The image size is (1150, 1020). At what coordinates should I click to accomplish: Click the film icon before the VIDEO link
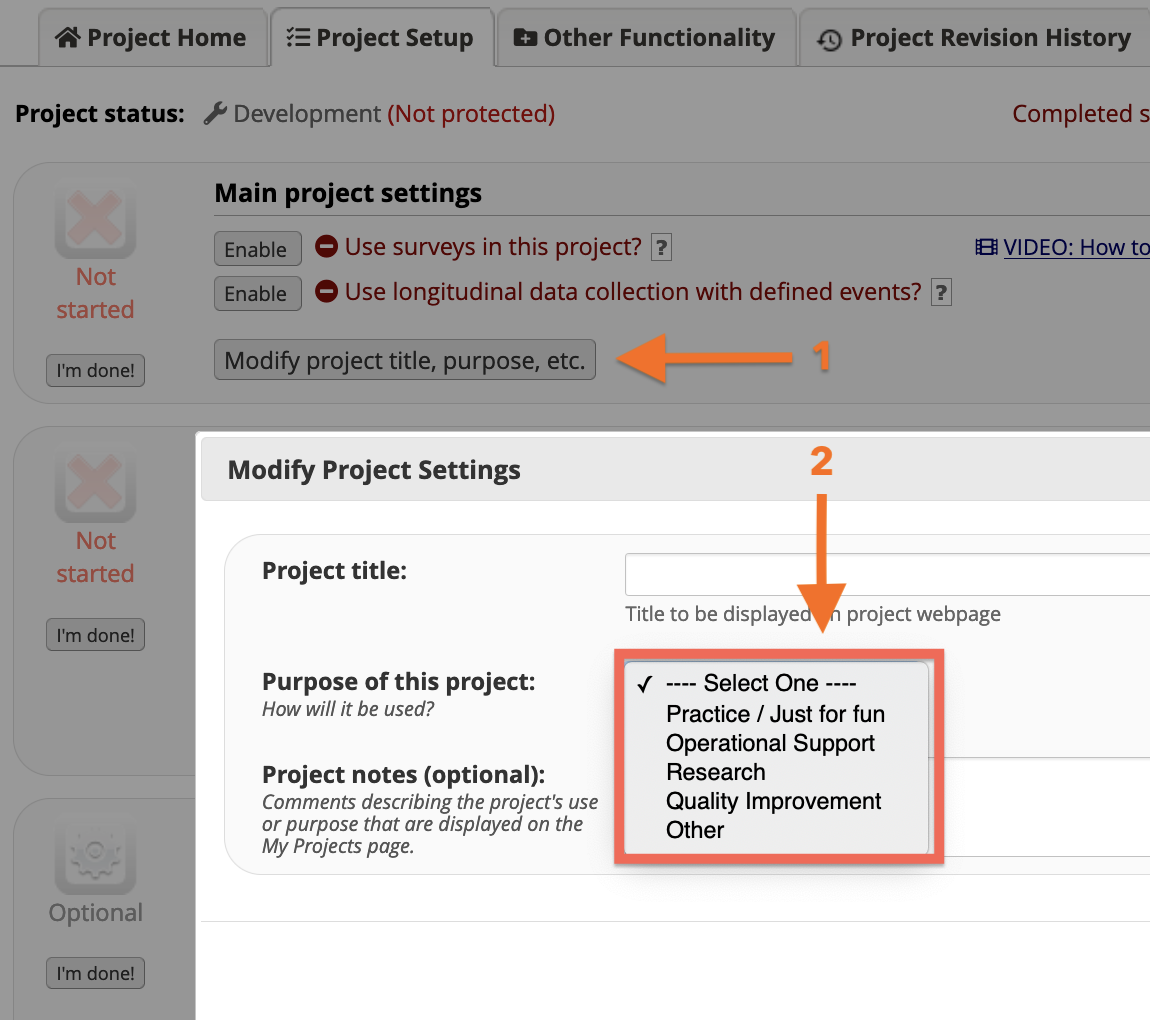986,247
